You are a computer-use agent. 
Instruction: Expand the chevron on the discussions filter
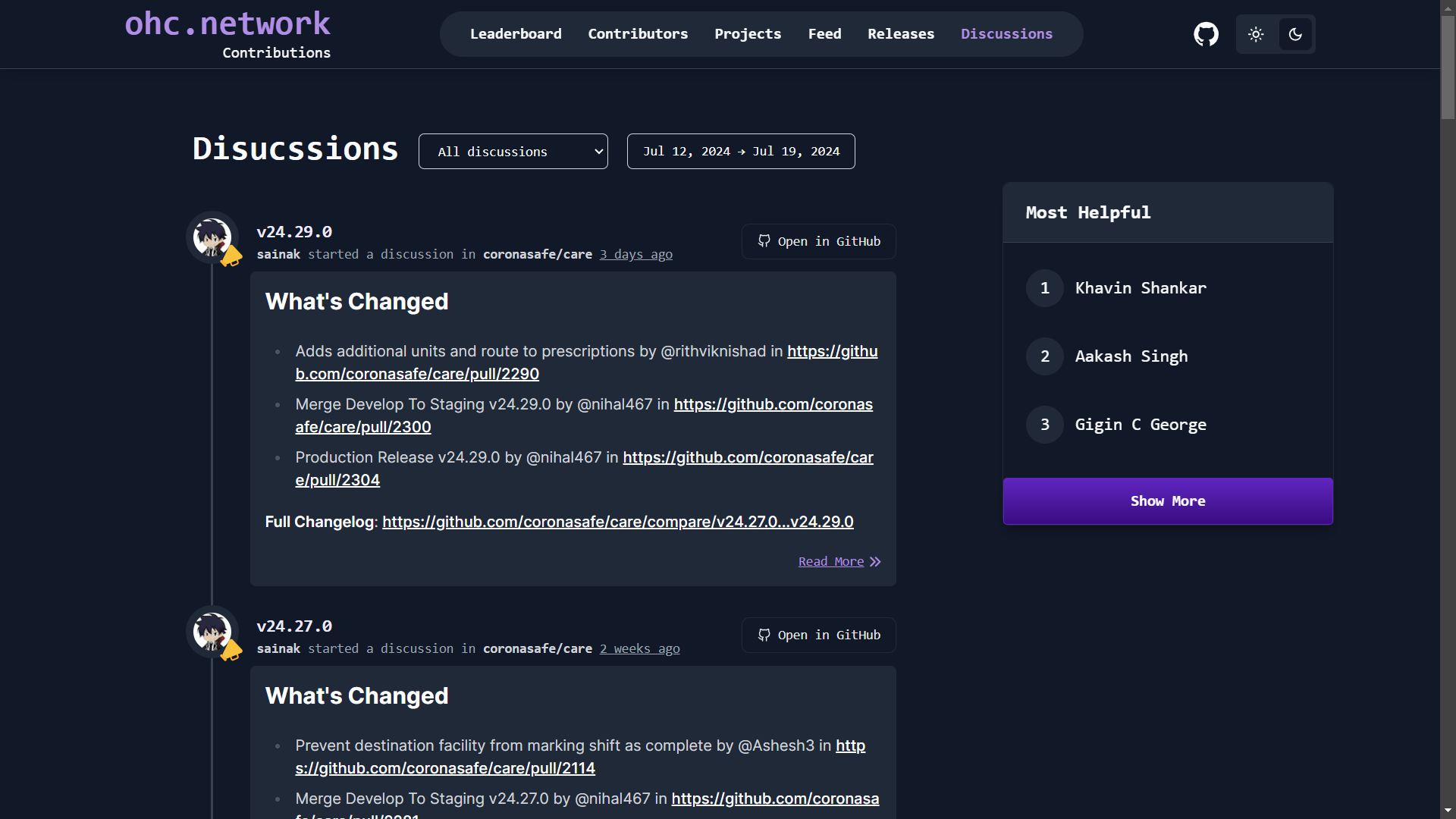597,151
